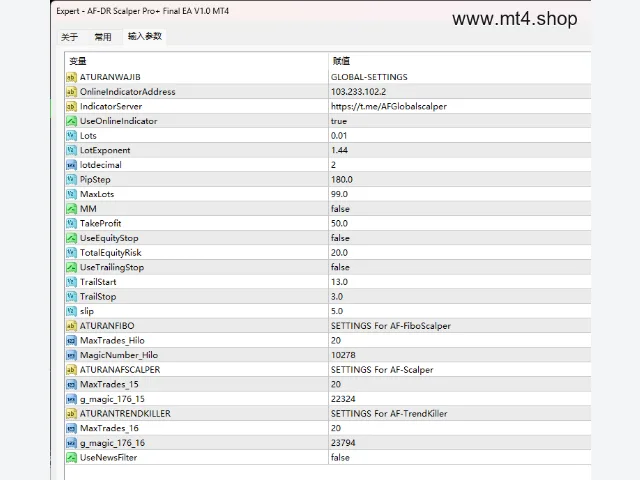This screenshot has height=480, width=640.
Task: Click the integer icon beside MaxTrades_16
Action: point(71,428)
